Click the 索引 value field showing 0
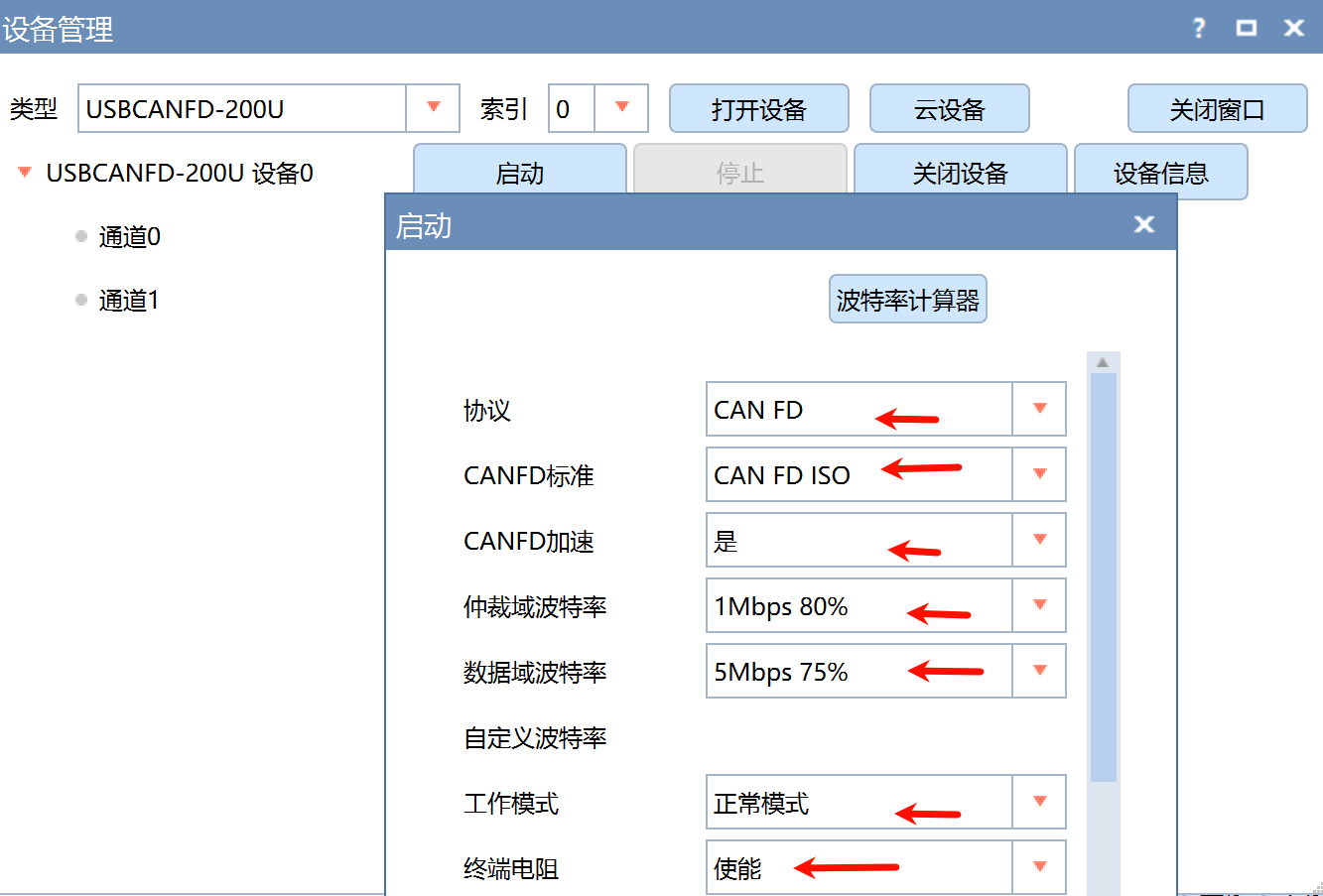Screen dimensions: 1323x896 pyautogui.click(x=572, y=108)
